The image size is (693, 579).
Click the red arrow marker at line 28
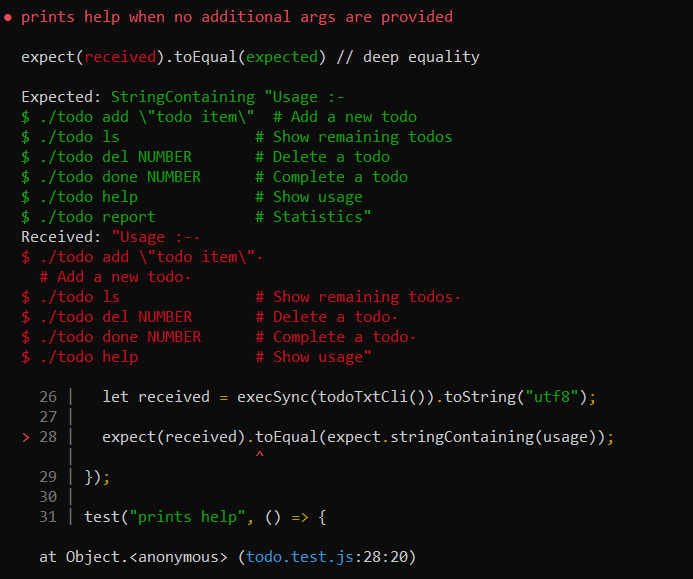tap(26, 438)
